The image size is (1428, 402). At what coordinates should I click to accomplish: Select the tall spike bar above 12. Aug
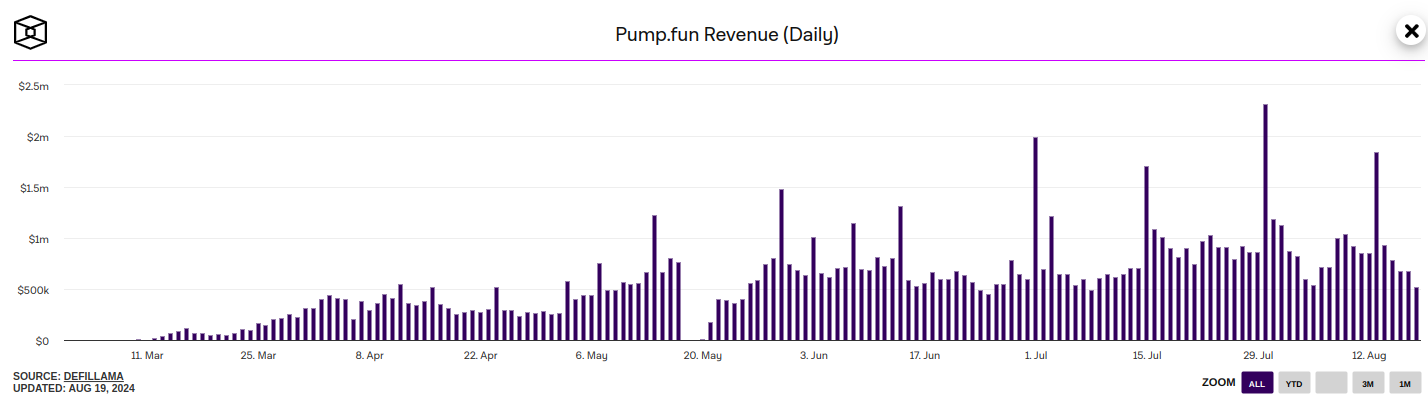pos(1377,247)
